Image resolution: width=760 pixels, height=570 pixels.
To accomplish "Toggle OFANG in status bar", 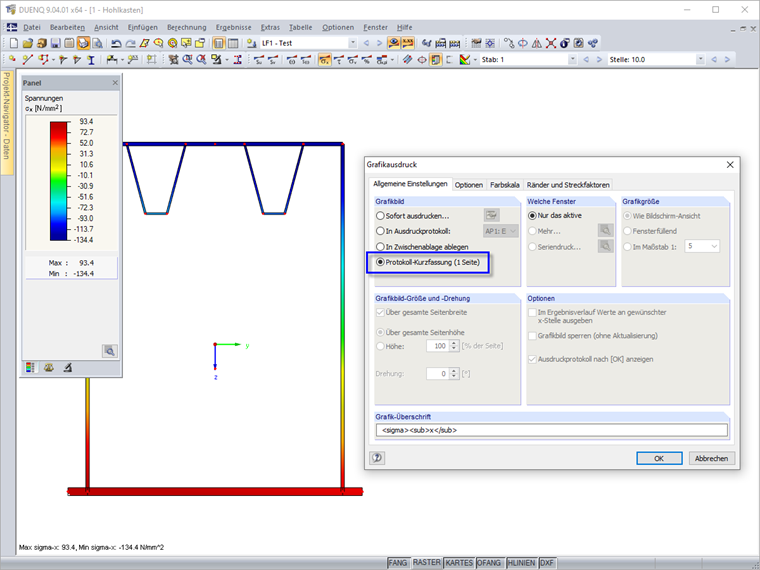I will [x=489, y=563].
